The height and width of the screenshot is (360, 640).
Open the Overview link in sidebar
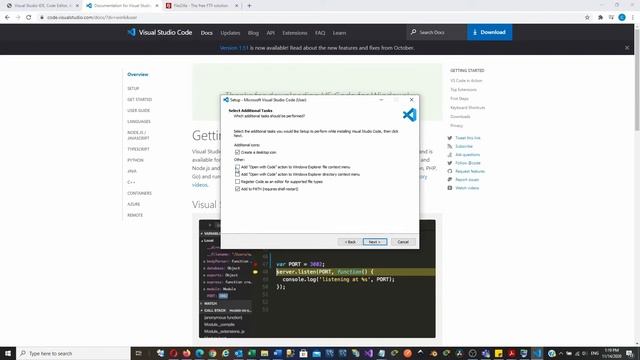point(138,75)
